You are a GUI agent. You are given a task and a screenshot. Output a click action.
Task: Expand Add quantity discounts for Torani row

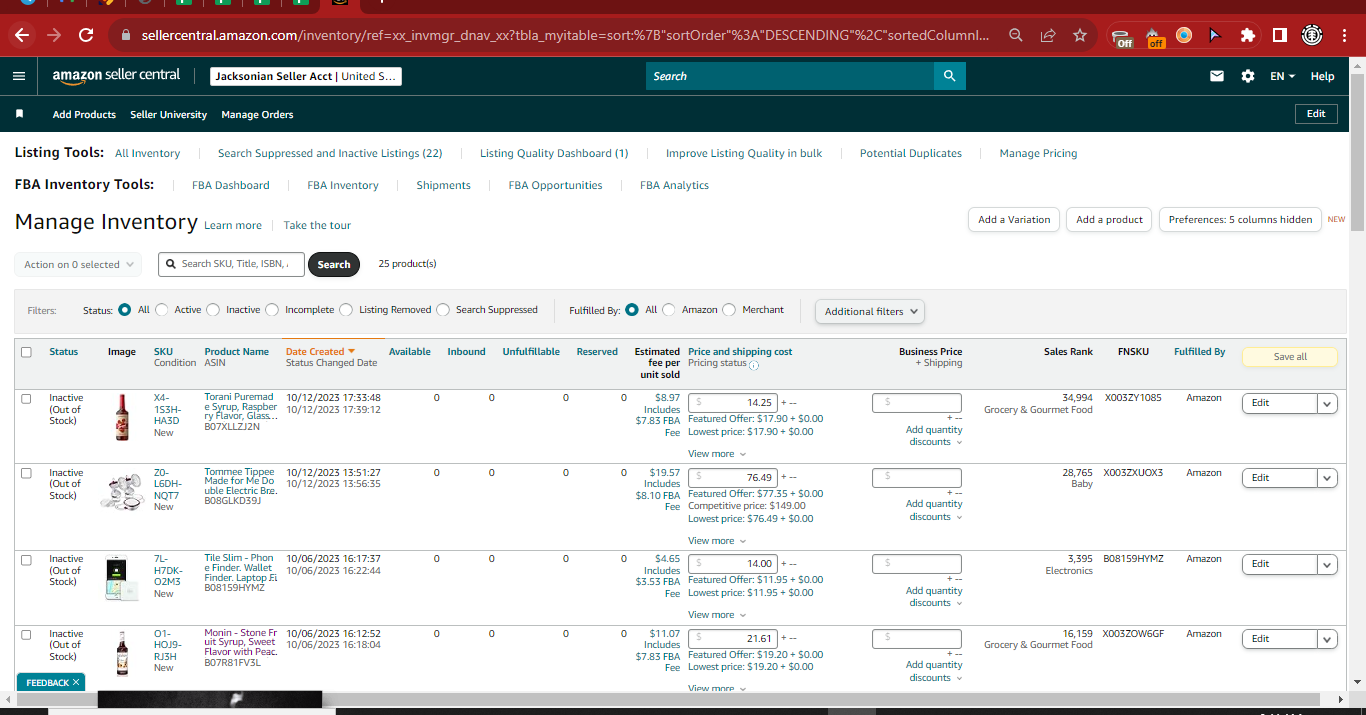(x=935, y=436)
